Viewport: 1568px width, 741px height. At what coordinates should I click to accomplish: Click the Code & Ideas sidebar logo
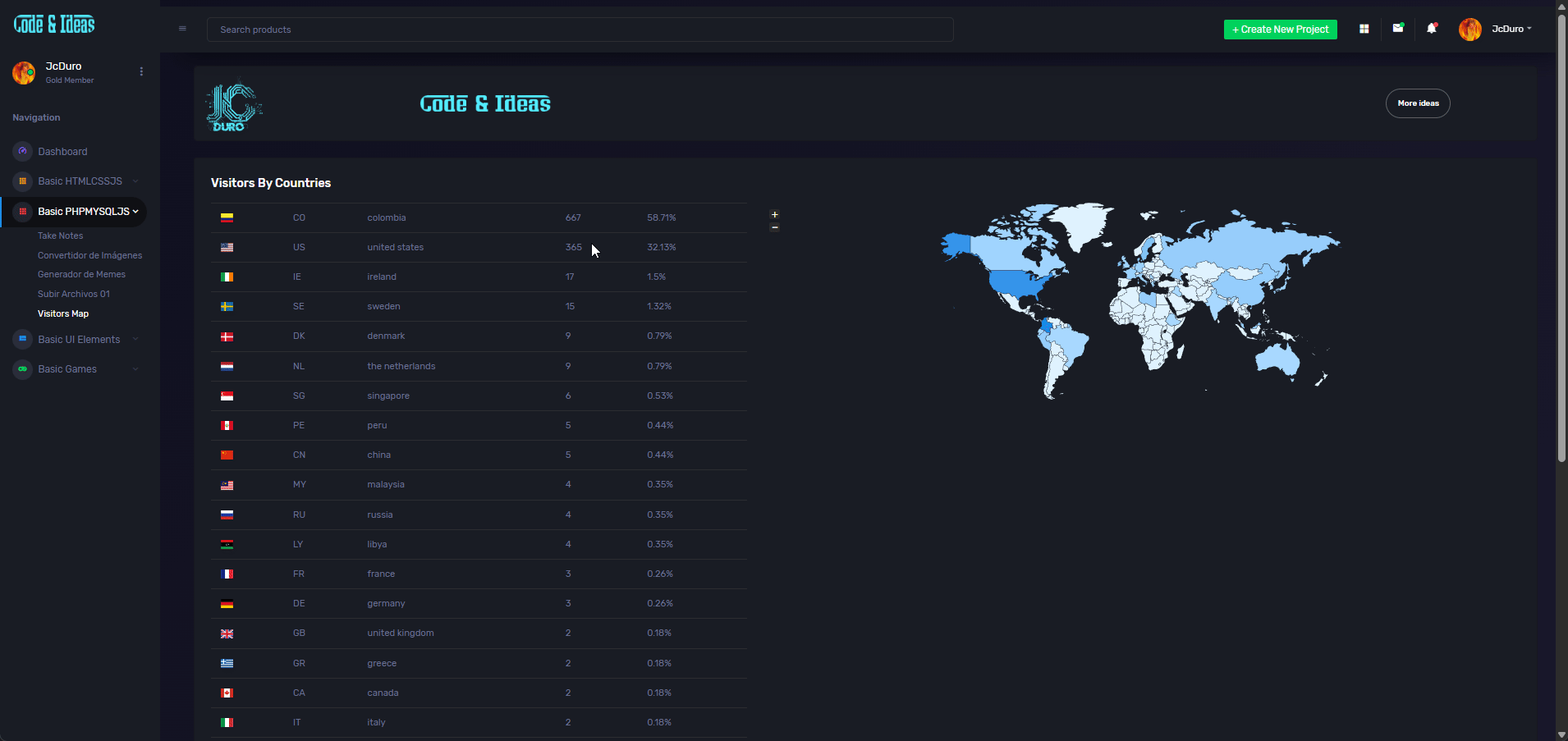tap(54, 25)
